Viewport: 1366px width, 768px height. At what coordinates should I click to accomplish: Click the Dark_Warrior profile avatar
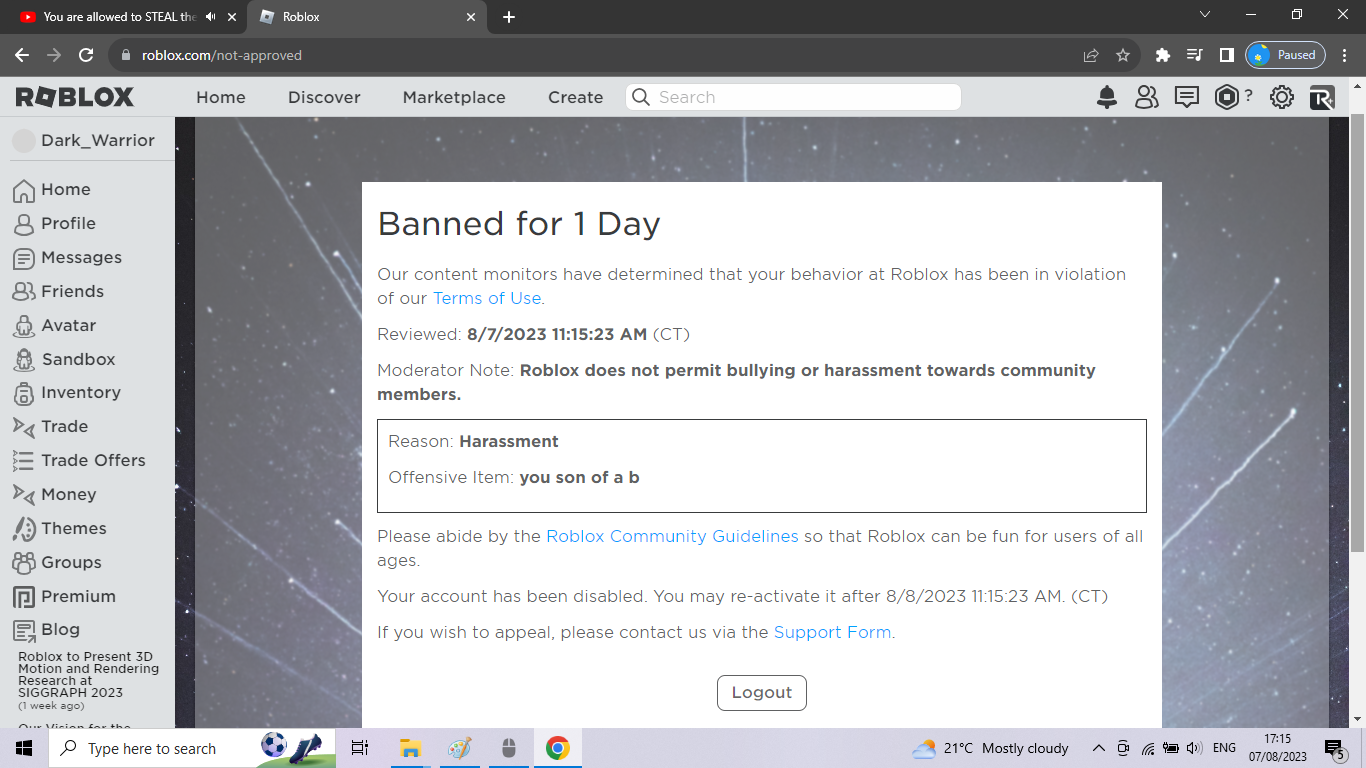pos(23,141)
